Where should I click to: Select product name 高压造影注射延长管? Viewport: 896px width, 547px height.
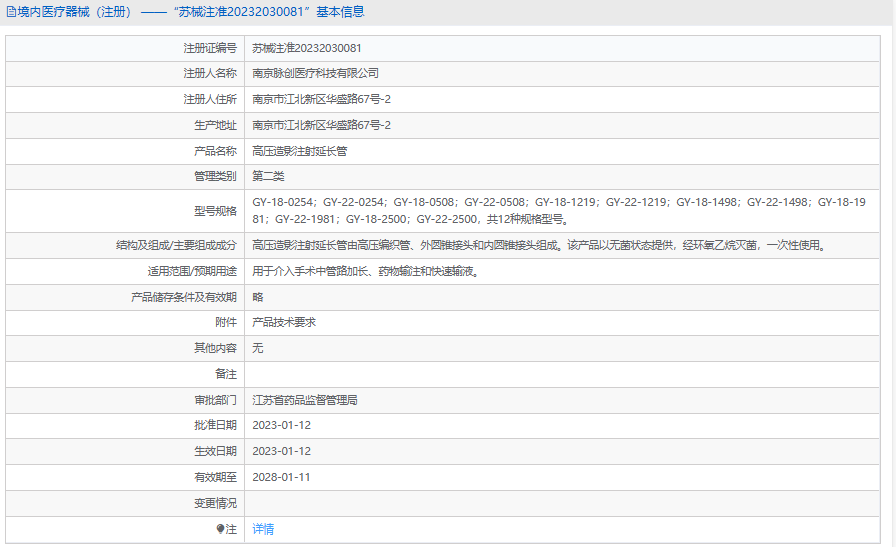point(300,151)
